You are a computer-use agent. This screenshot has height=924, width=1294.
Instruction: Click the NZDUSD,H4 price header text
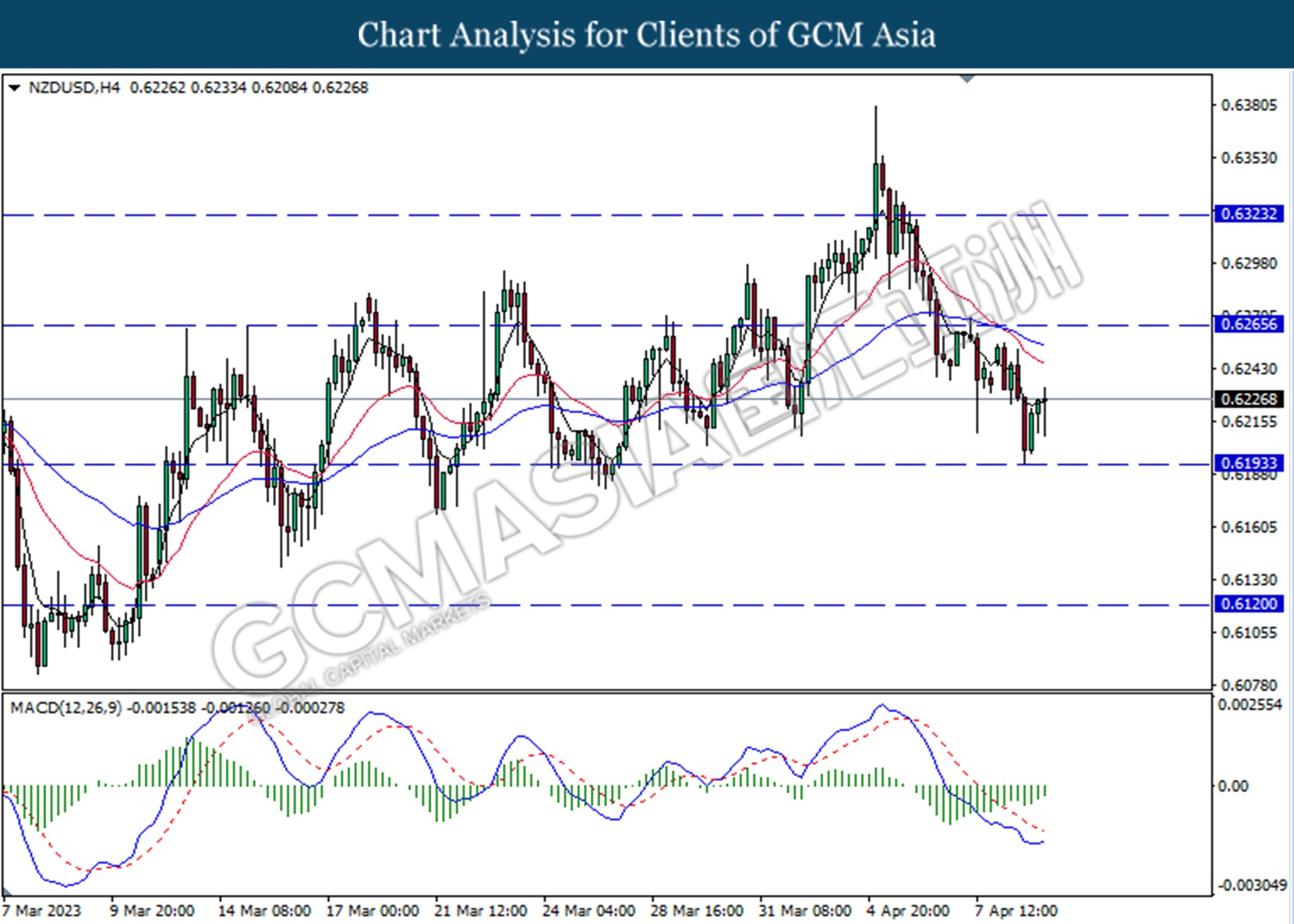point(199,88)
